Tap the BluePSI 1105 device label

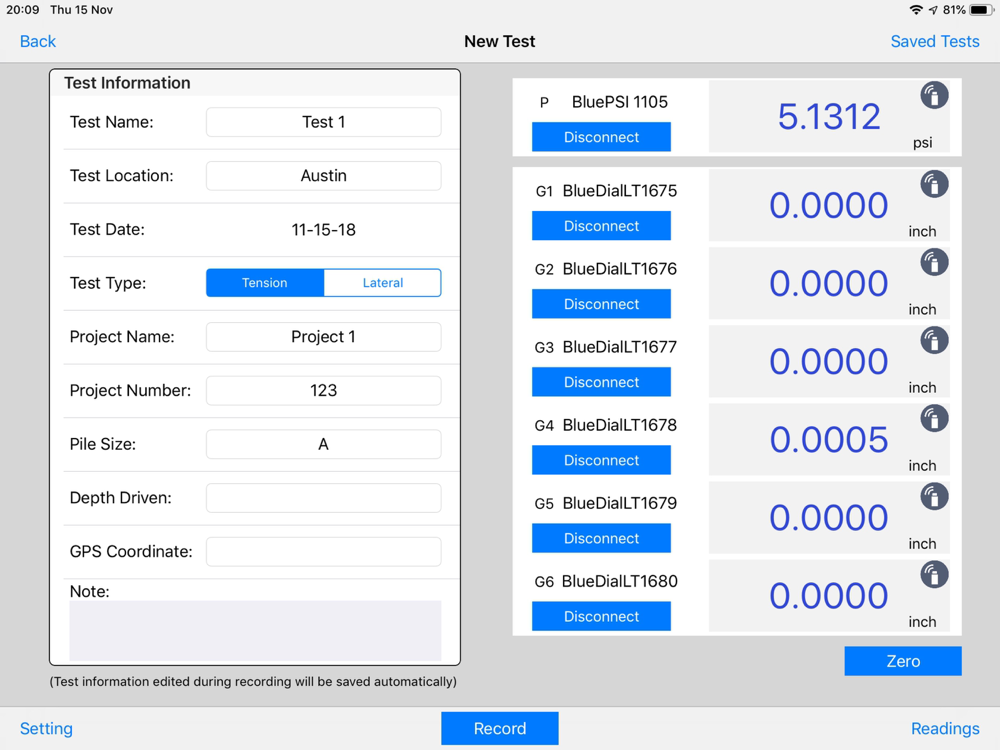point(619,102)
